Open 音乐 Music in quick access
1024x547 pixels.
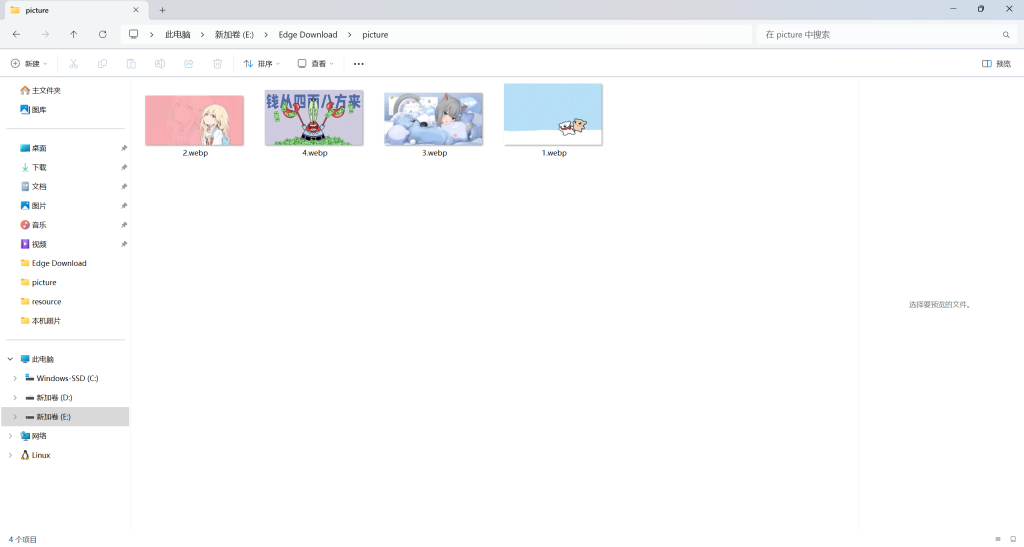[33, 225]
